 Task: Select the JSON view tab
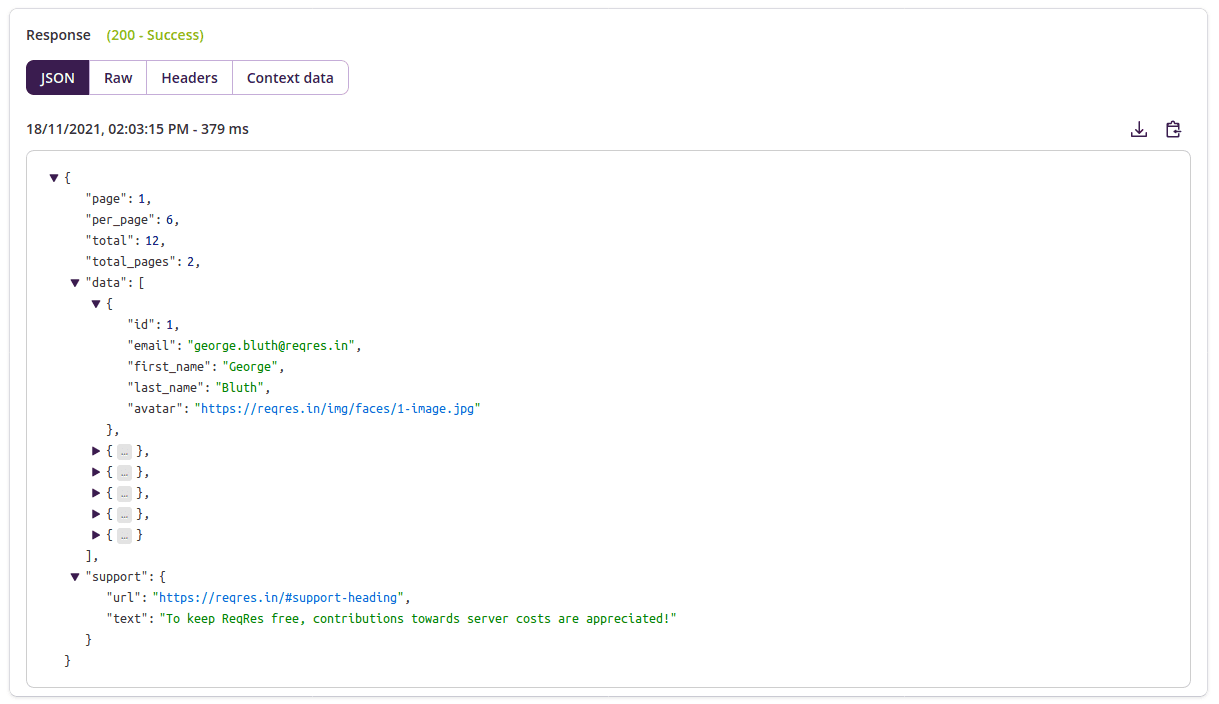click(57, 77)
